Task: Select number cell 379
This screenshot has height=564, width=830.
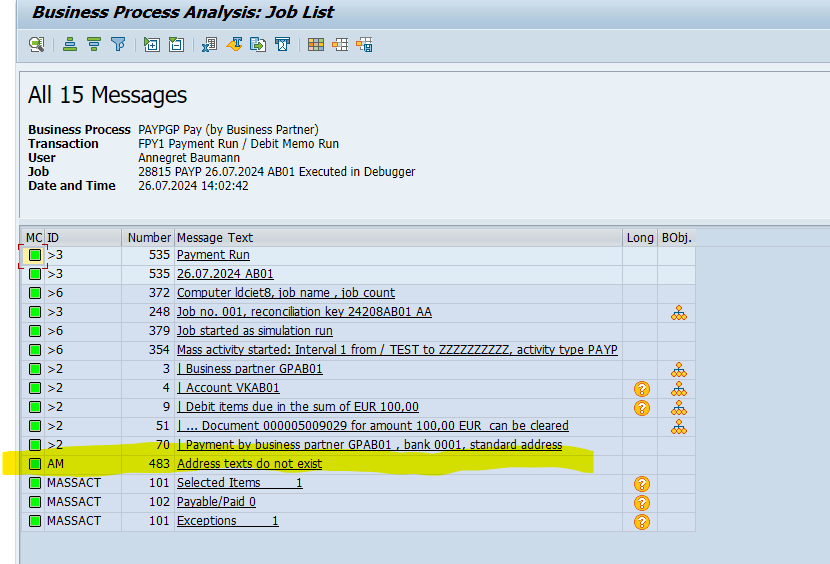Action: click(x=149, y=331)
